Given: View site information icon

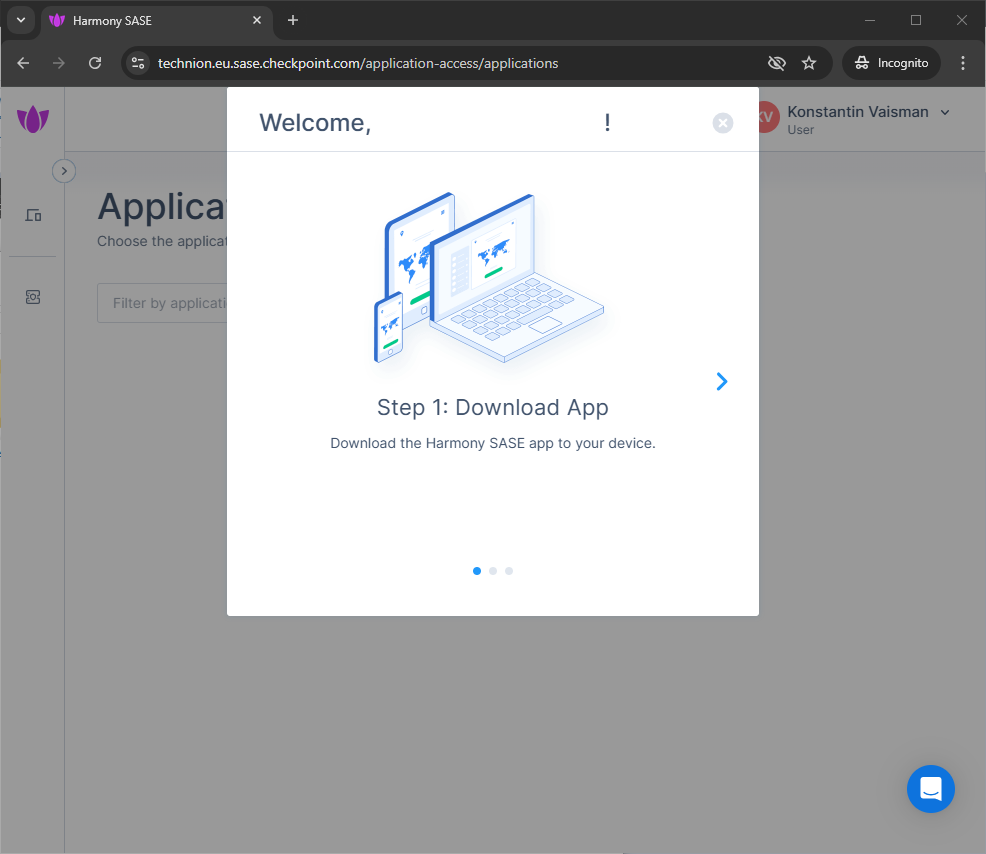Looking at the screenshot, I should pos(138,63).
